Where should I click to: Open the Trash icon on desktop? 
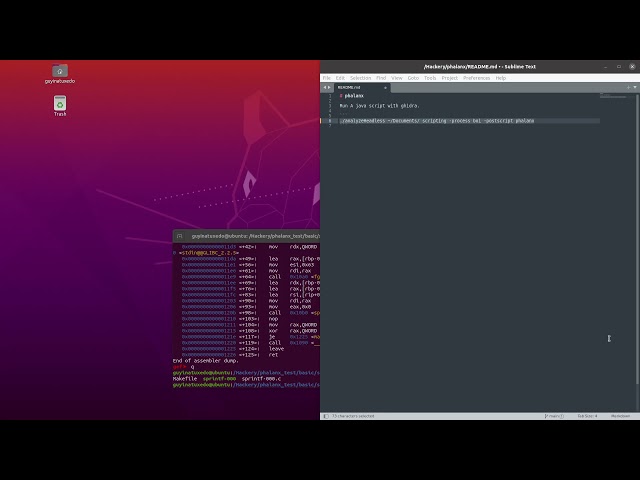click(60, 106)
